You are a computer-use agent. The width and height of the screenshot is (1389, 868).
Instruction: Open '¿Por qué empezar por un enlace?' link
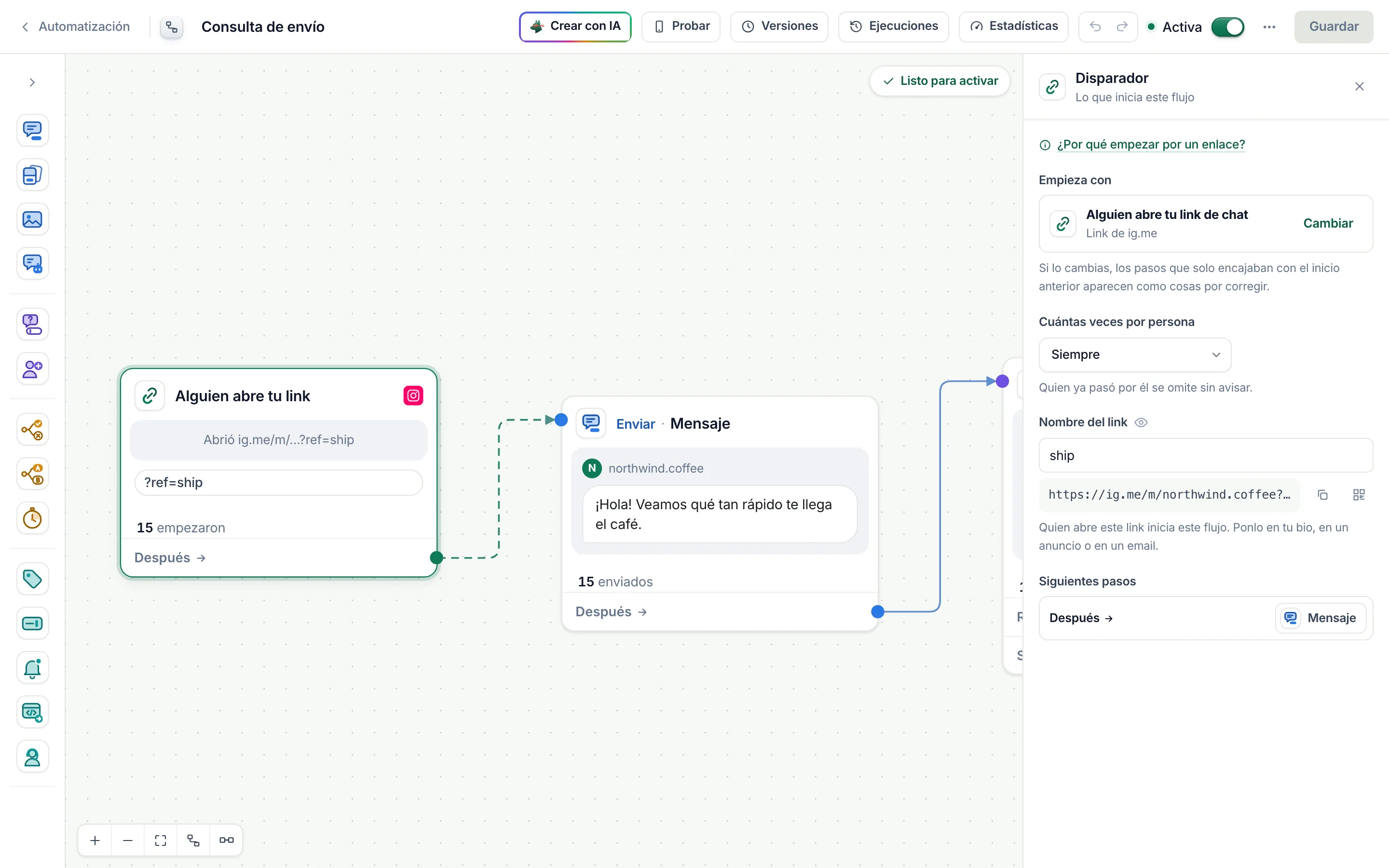1151,145
